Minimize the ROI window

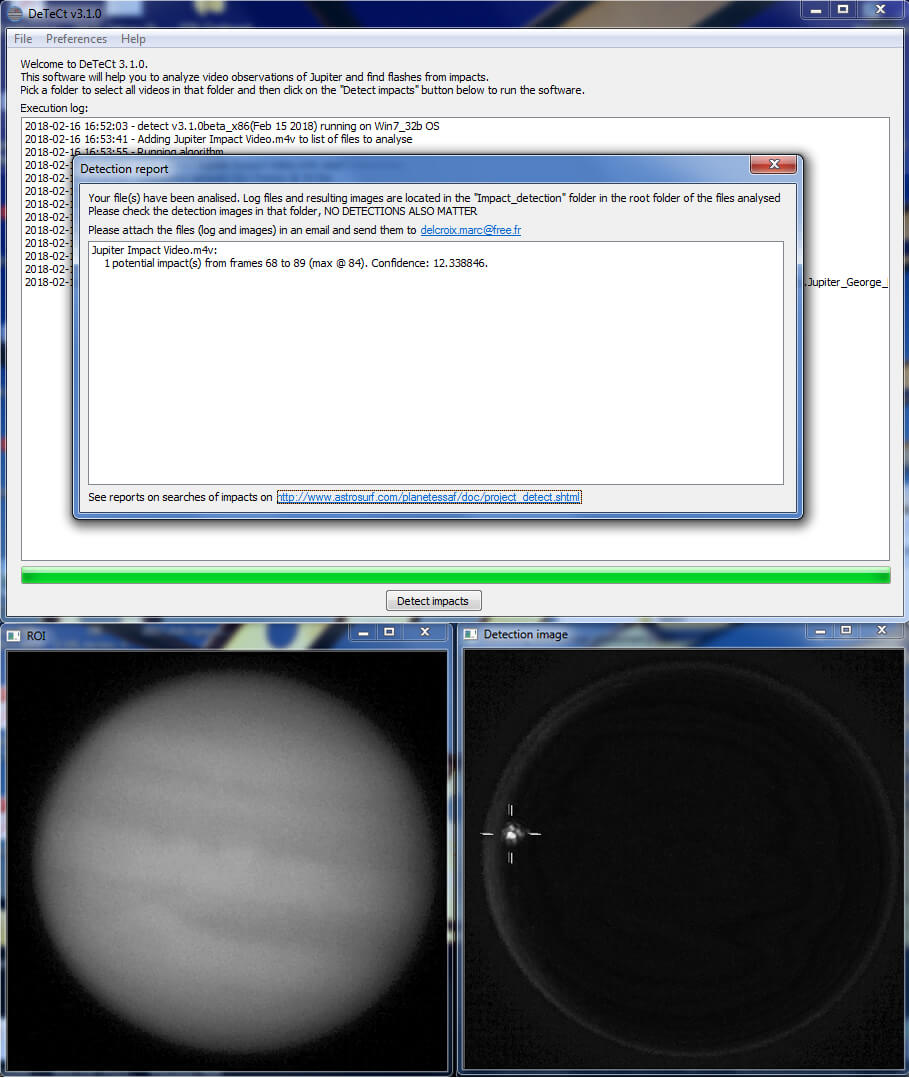[363, 632]
